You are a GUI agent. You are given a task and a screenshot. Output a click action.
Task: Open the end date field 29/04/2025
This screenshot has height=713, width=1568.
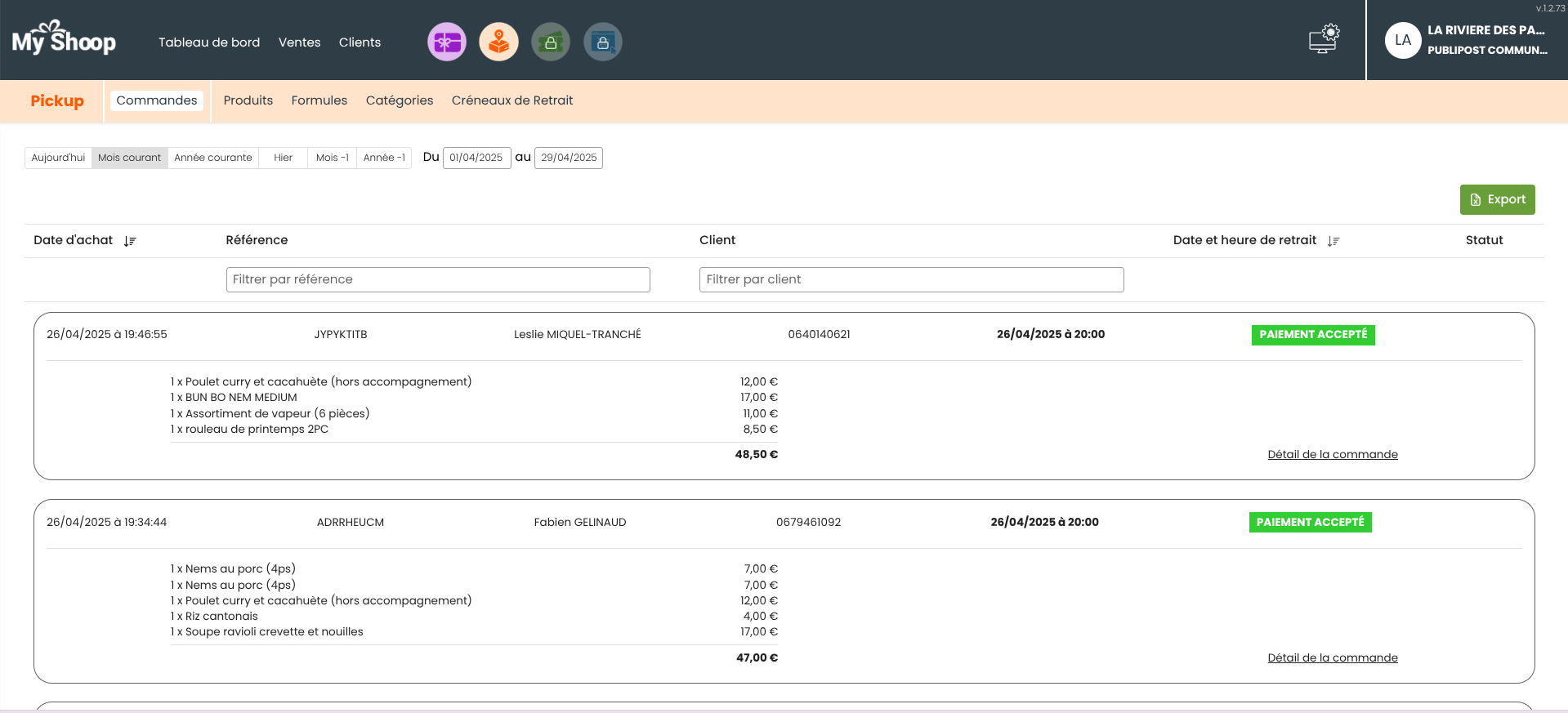tap(569, 158)
